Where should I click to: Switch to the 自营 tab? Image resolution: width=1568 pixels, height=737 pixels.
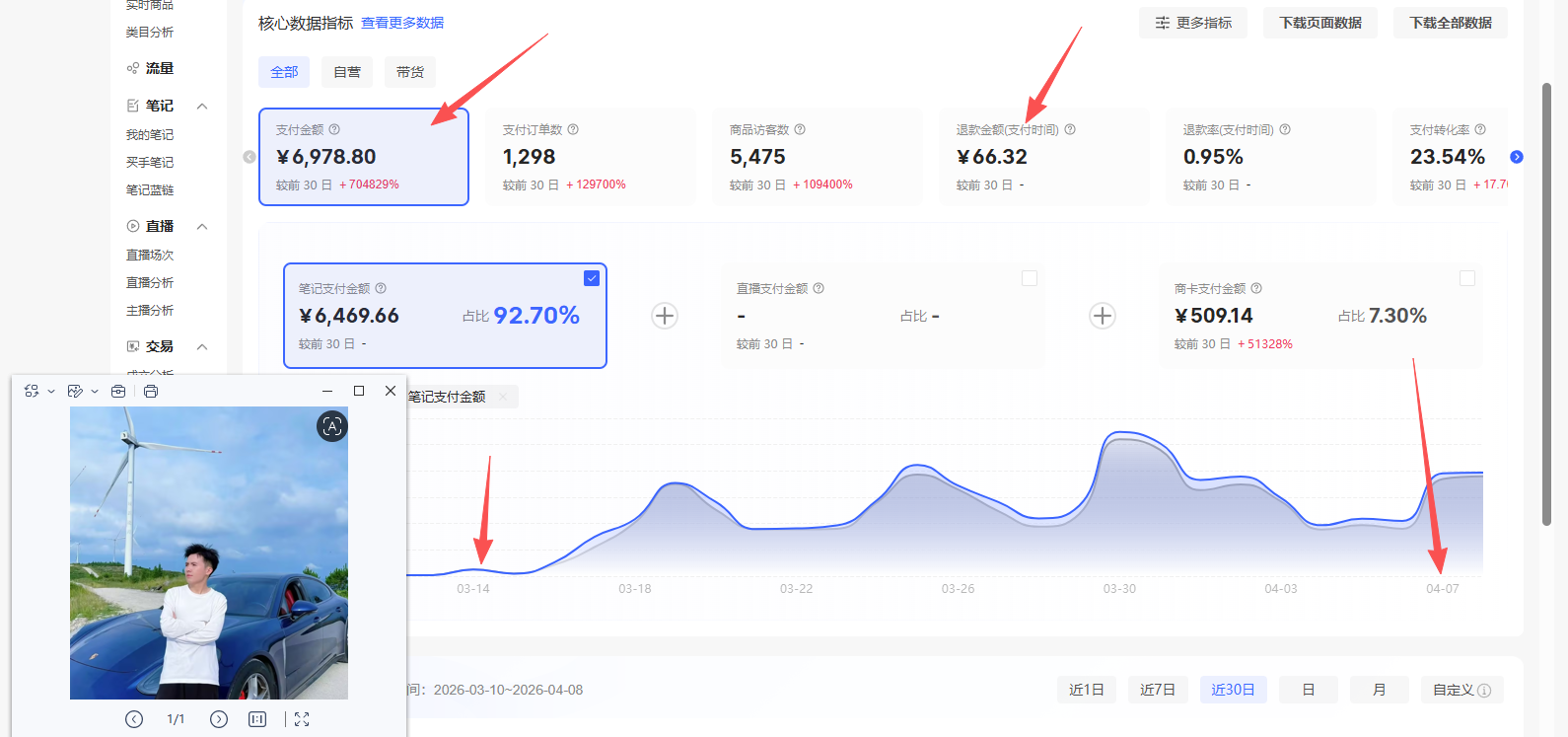coord(347,72)
